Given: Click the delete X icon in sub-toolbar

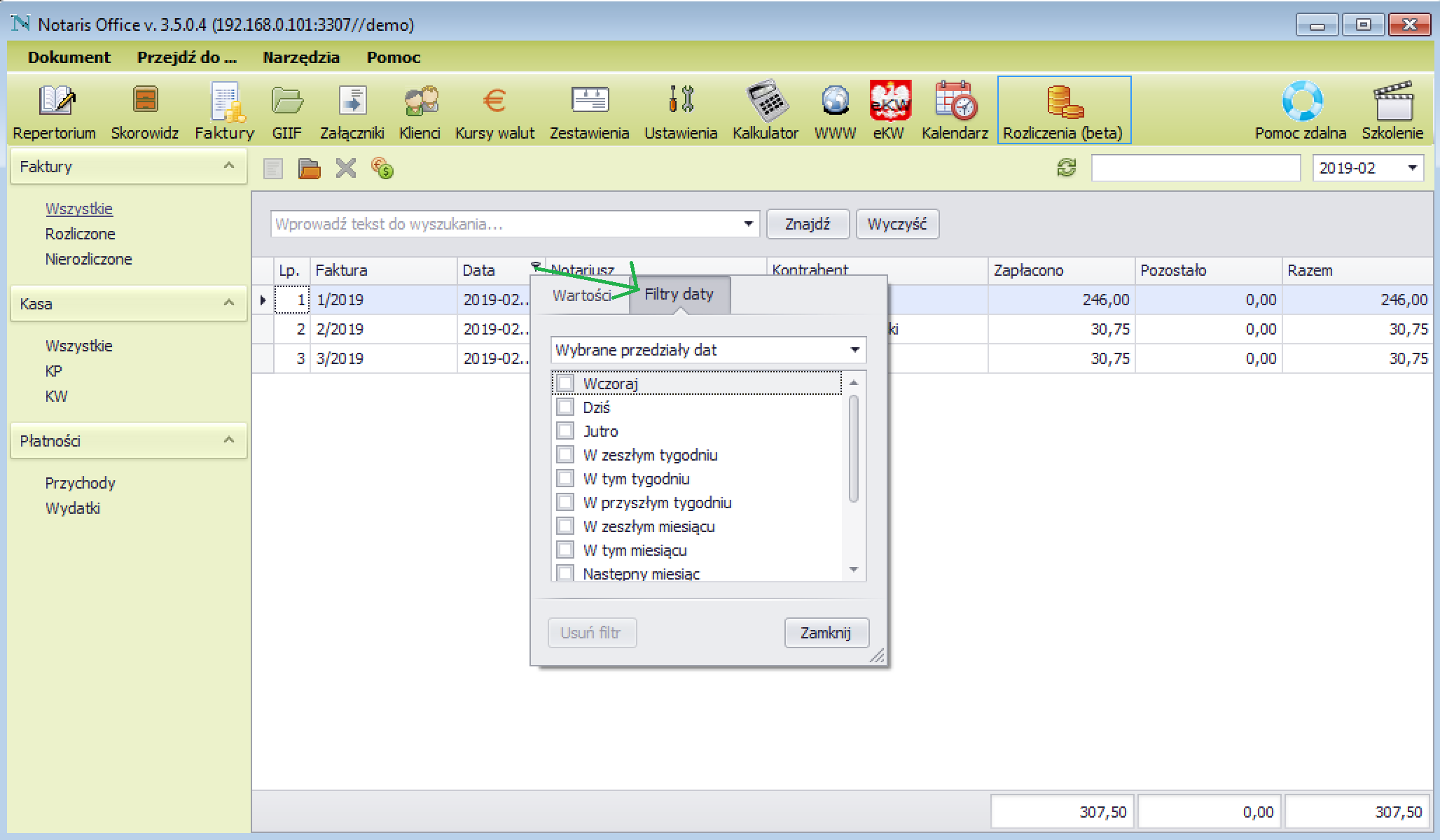Looking at the screenshot, I should click(x=346, y=169).
